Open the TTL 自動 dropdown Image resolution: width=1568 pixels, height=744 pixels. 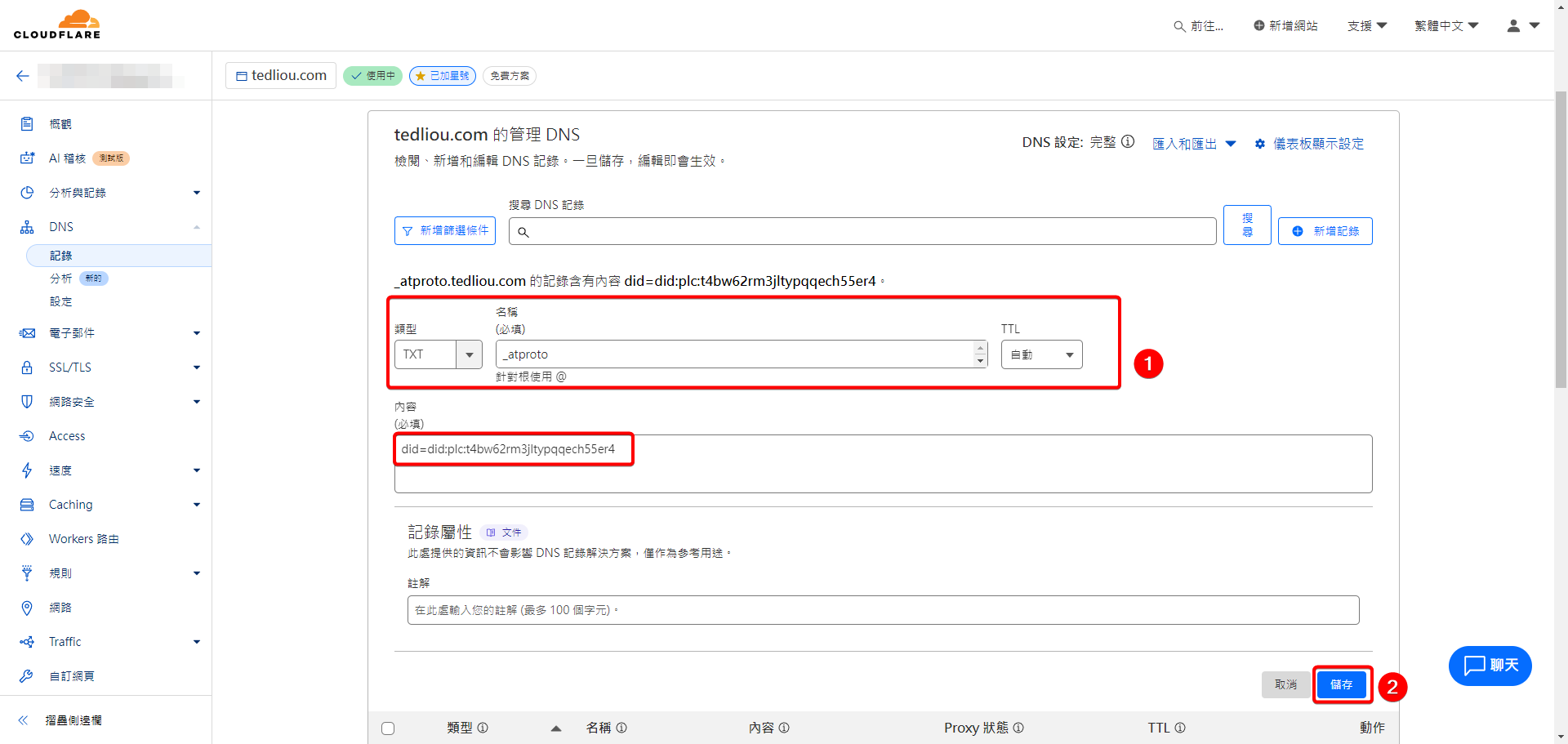pyautogui.click(x=1041, y=354)
